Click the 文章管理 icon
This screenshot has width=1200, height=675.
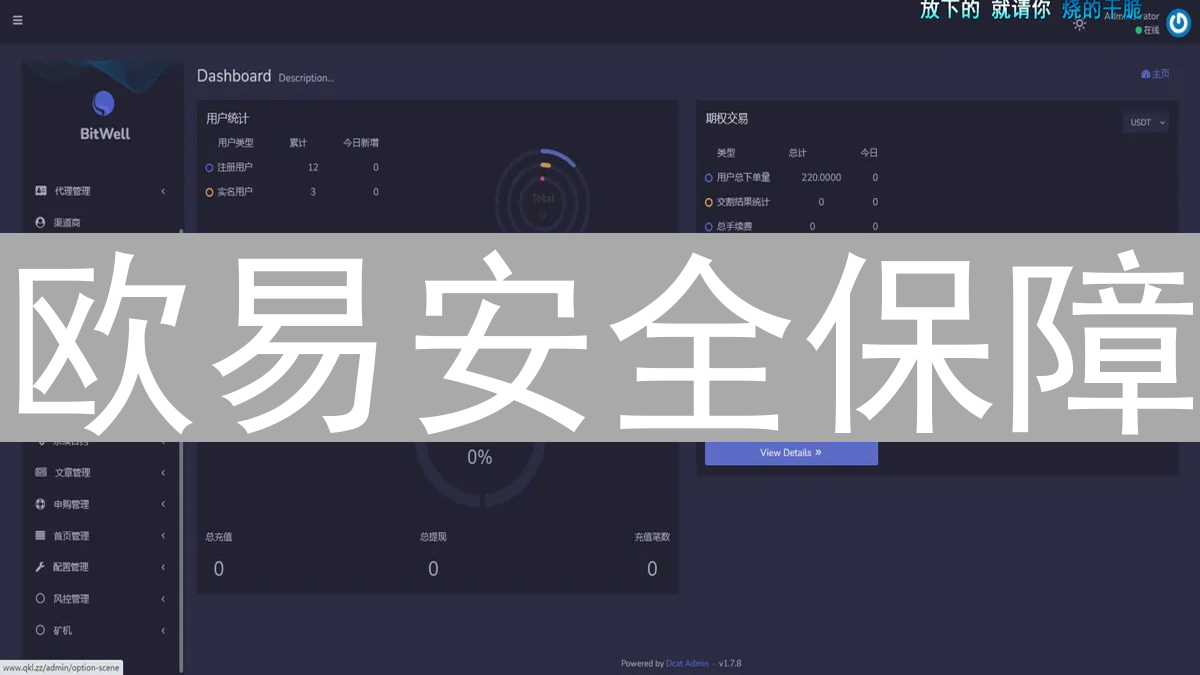pyautogui.click(x=41, y=472)
